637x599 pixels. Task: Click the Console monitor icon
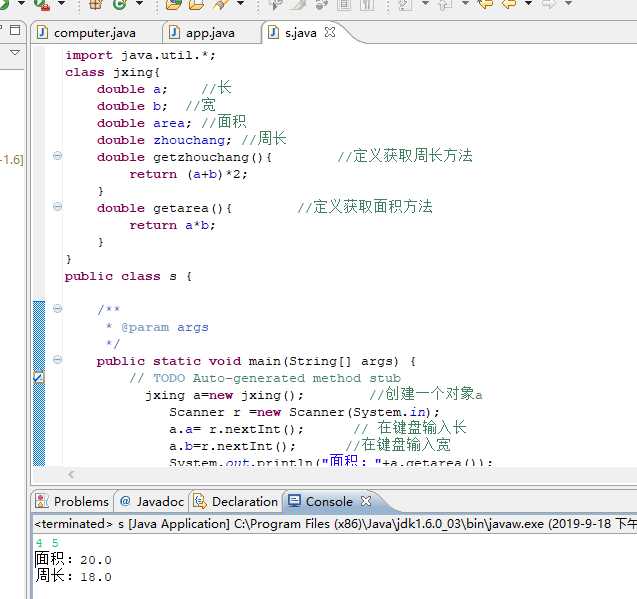pos(294,501)
